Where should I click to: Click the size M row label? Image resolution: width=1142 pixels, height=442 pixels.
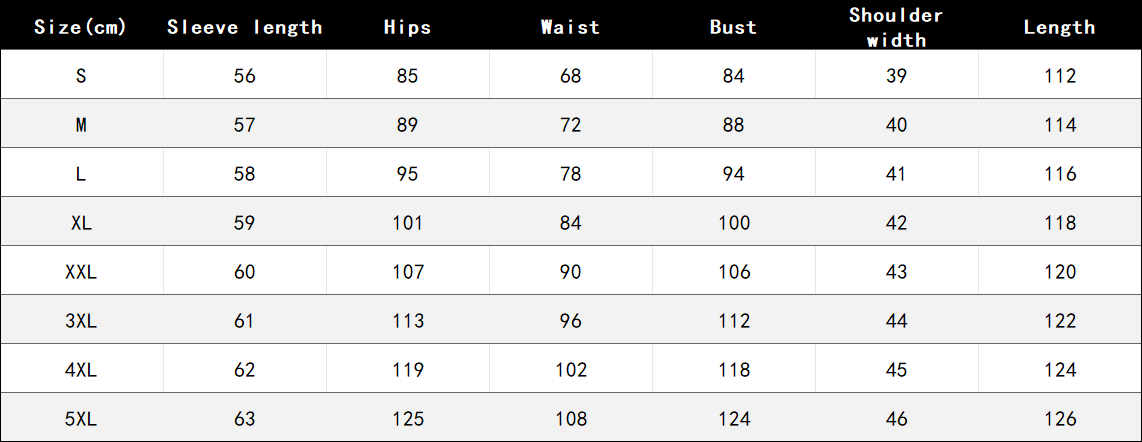[x=81, y=125]
